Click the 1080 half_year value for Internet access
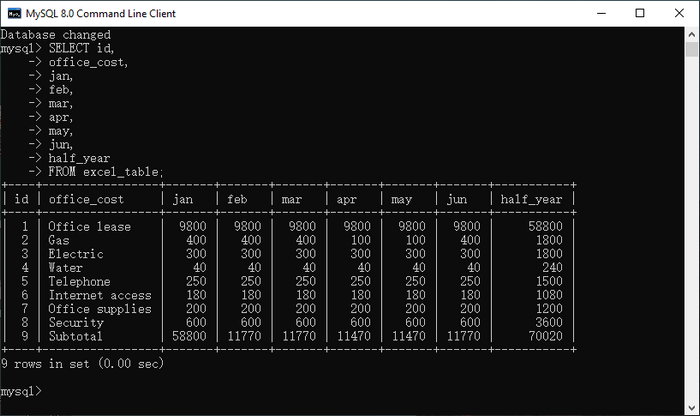Image resolution: width=700 pixels, height=416 pixels. pyautogui.click(x=549, y=295)
